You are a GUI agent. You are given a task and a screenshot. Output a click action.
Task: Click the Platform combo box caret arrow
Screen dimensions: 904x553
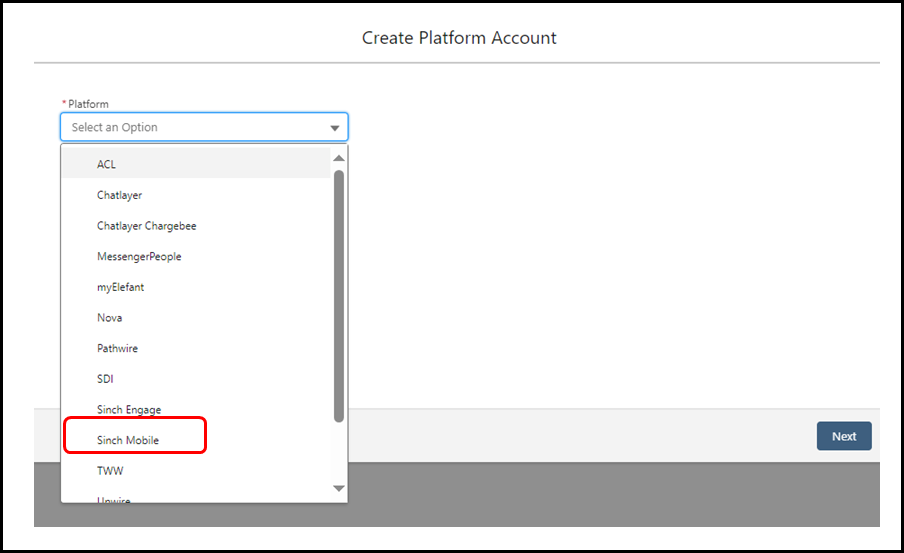point(334,128)
